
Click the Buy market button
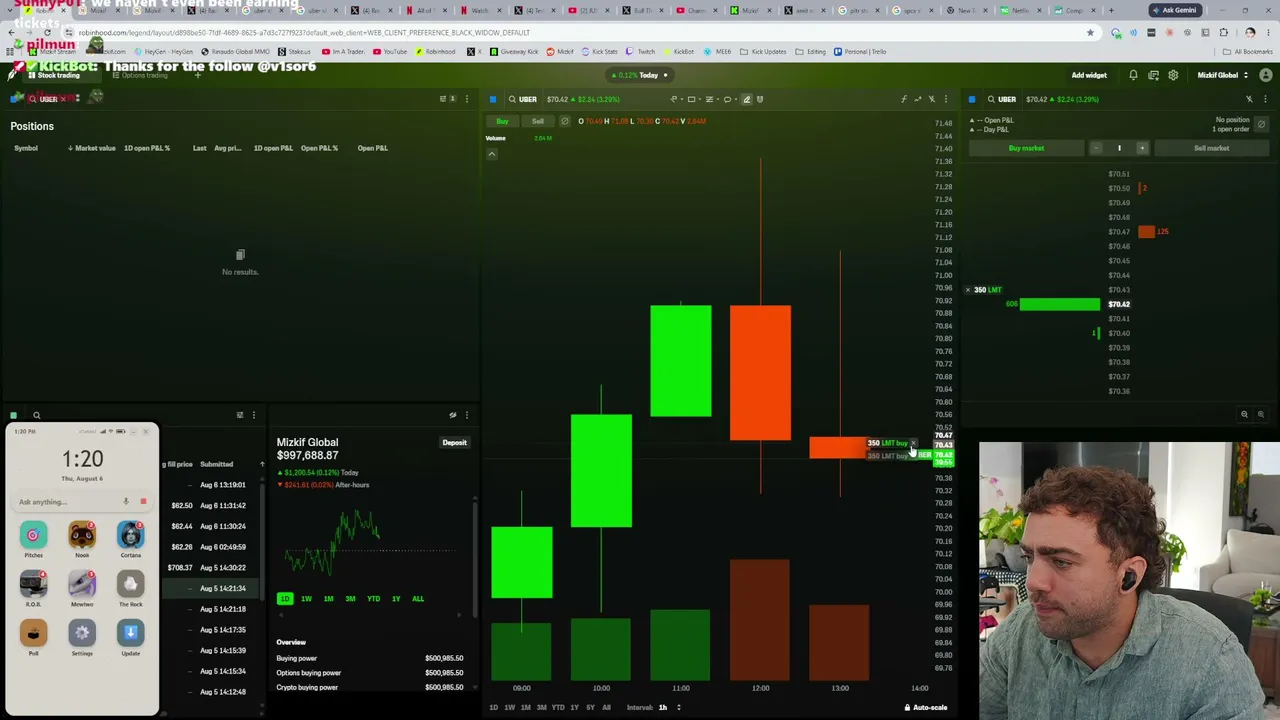[x=1026, y=148]
